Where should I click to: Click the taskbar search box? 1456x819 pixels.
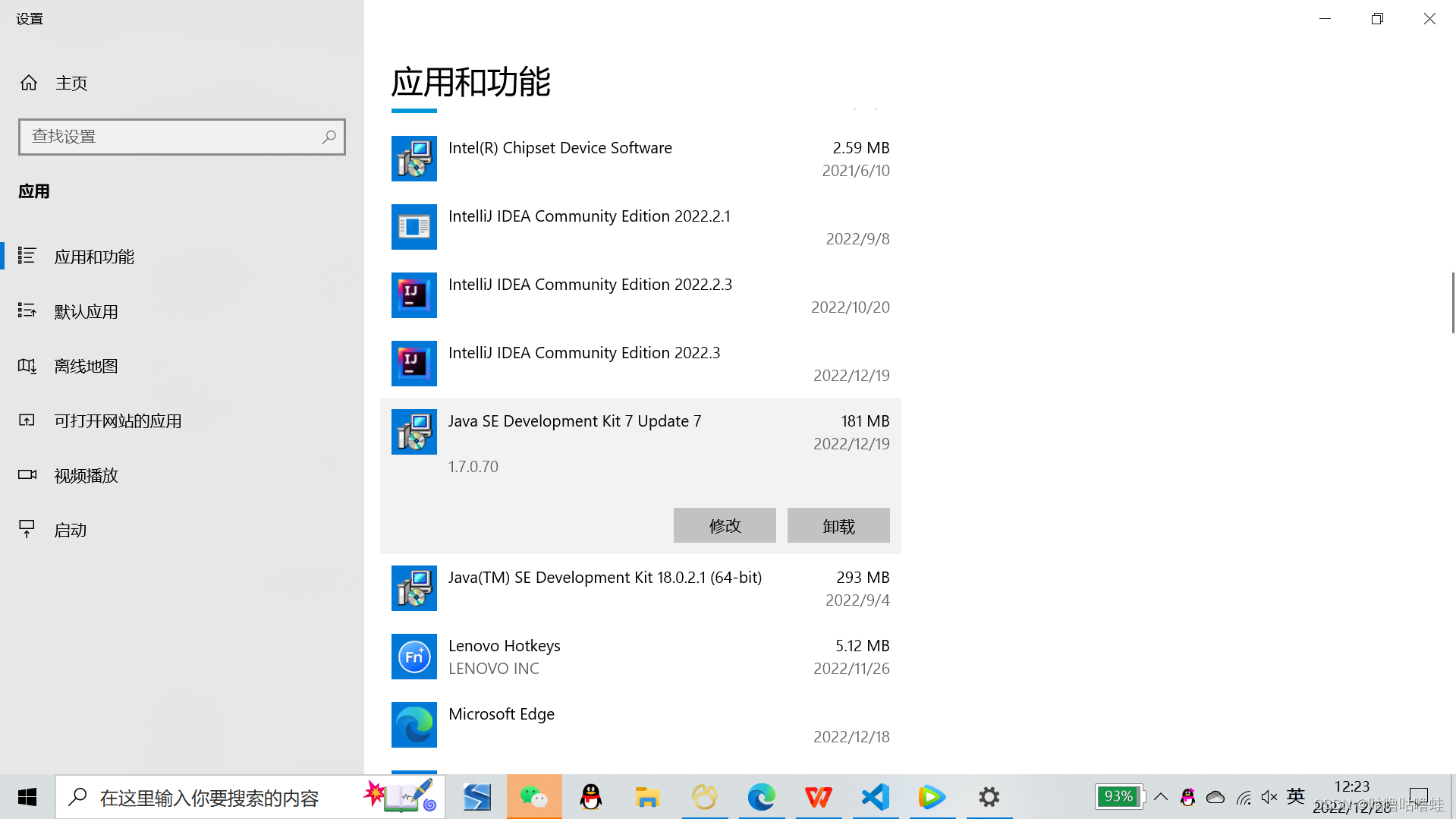250,797
